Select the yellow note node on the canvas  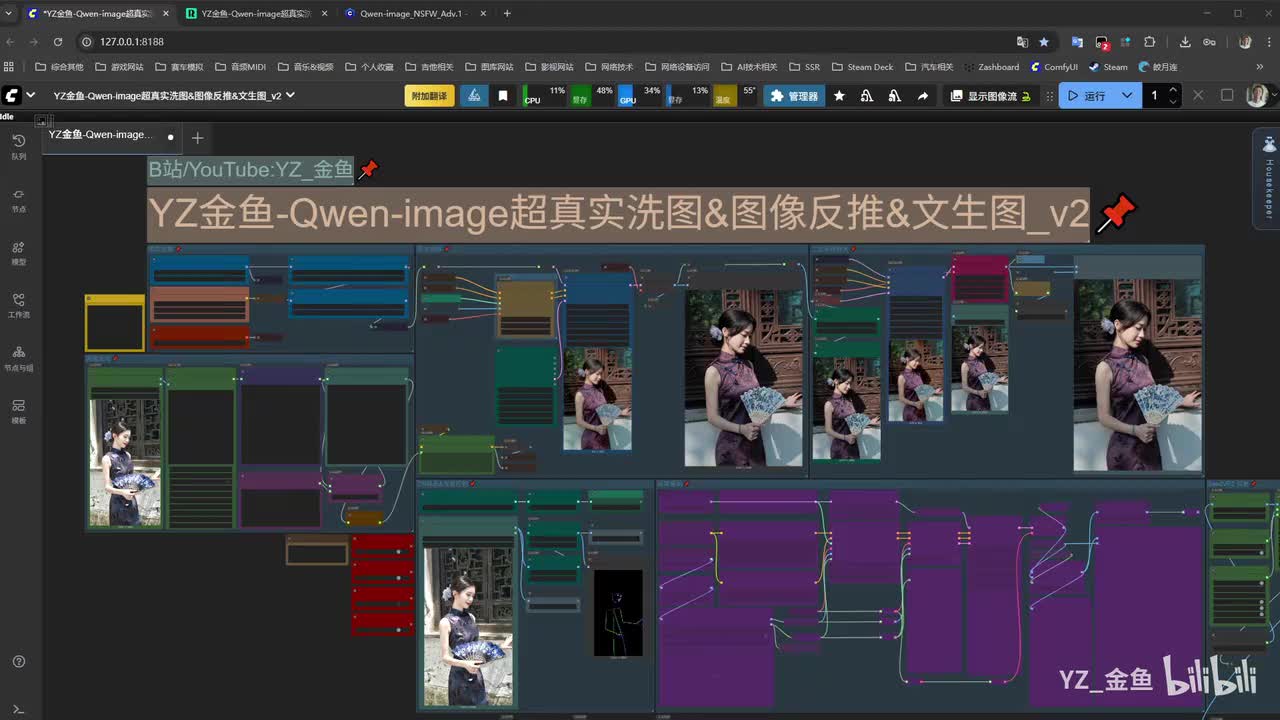(114, 323)
